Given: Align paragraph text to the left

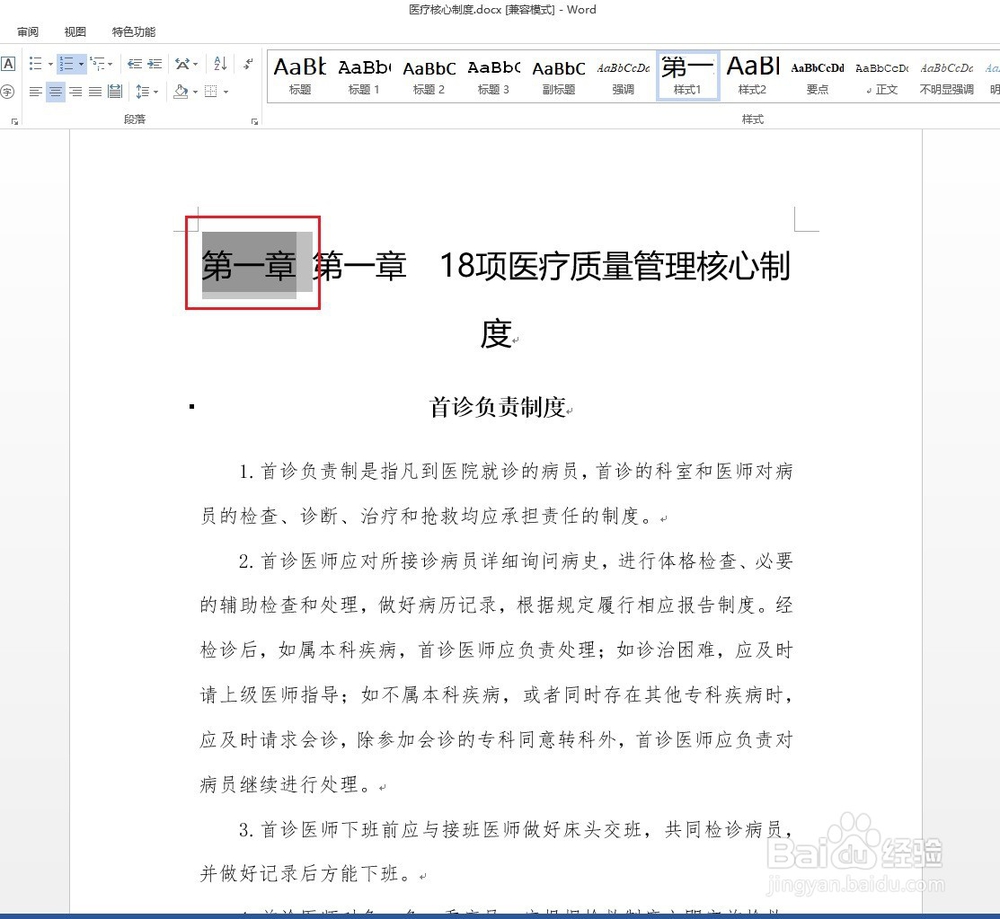Looking at the screenshot, I should [36, 92].
